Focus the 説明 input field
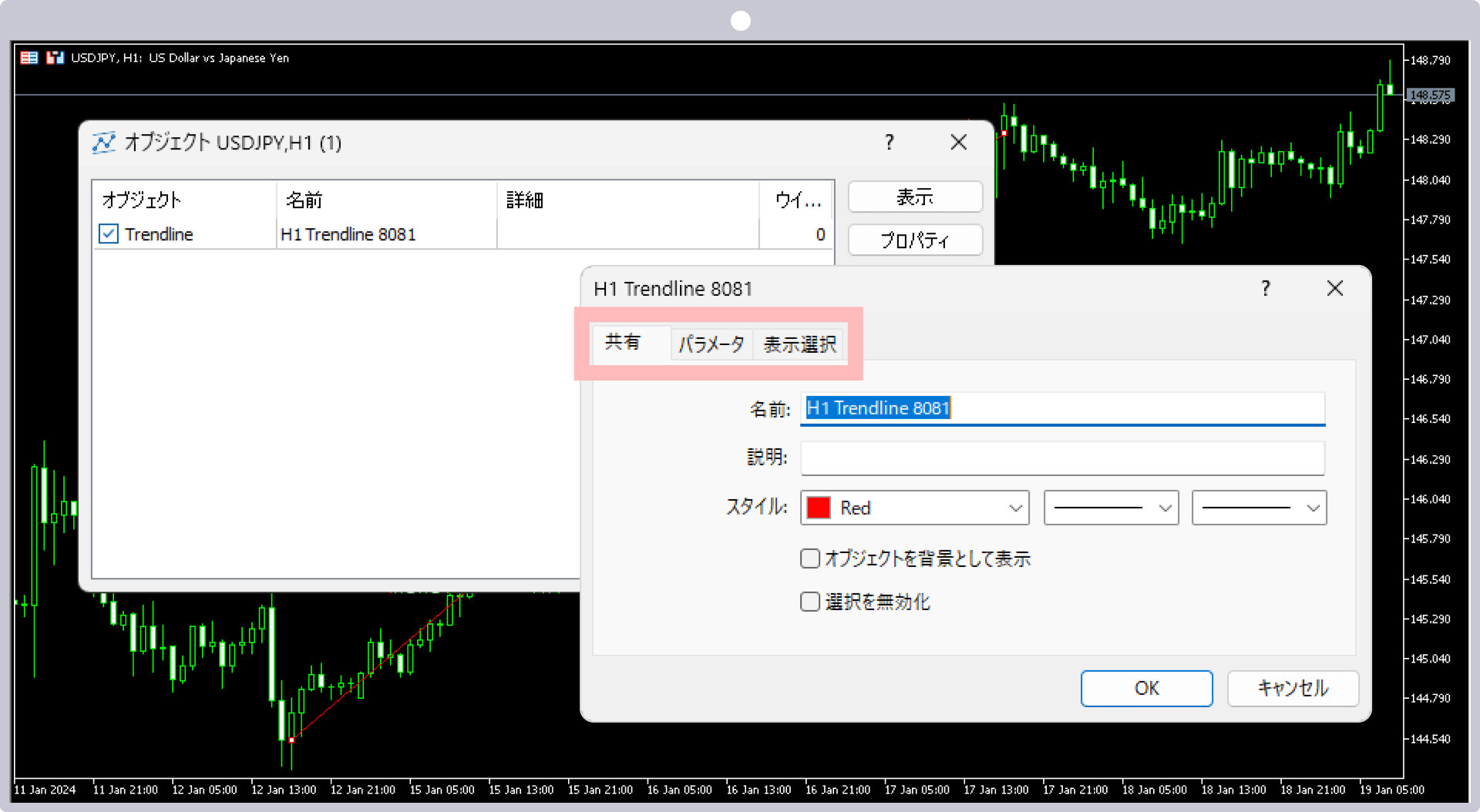The image size is (1480, 812). pyautogui.click(x=1062, y=458)
